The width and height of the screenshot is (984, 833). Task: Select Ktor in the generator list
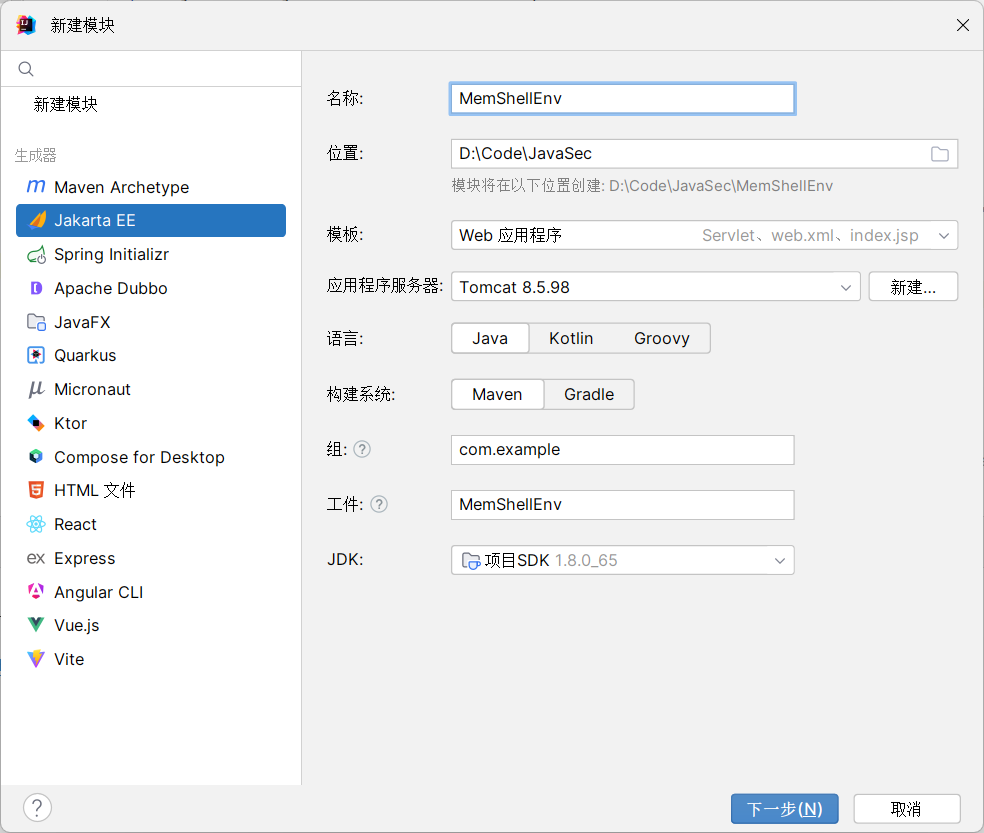click(x=151, y=423)
